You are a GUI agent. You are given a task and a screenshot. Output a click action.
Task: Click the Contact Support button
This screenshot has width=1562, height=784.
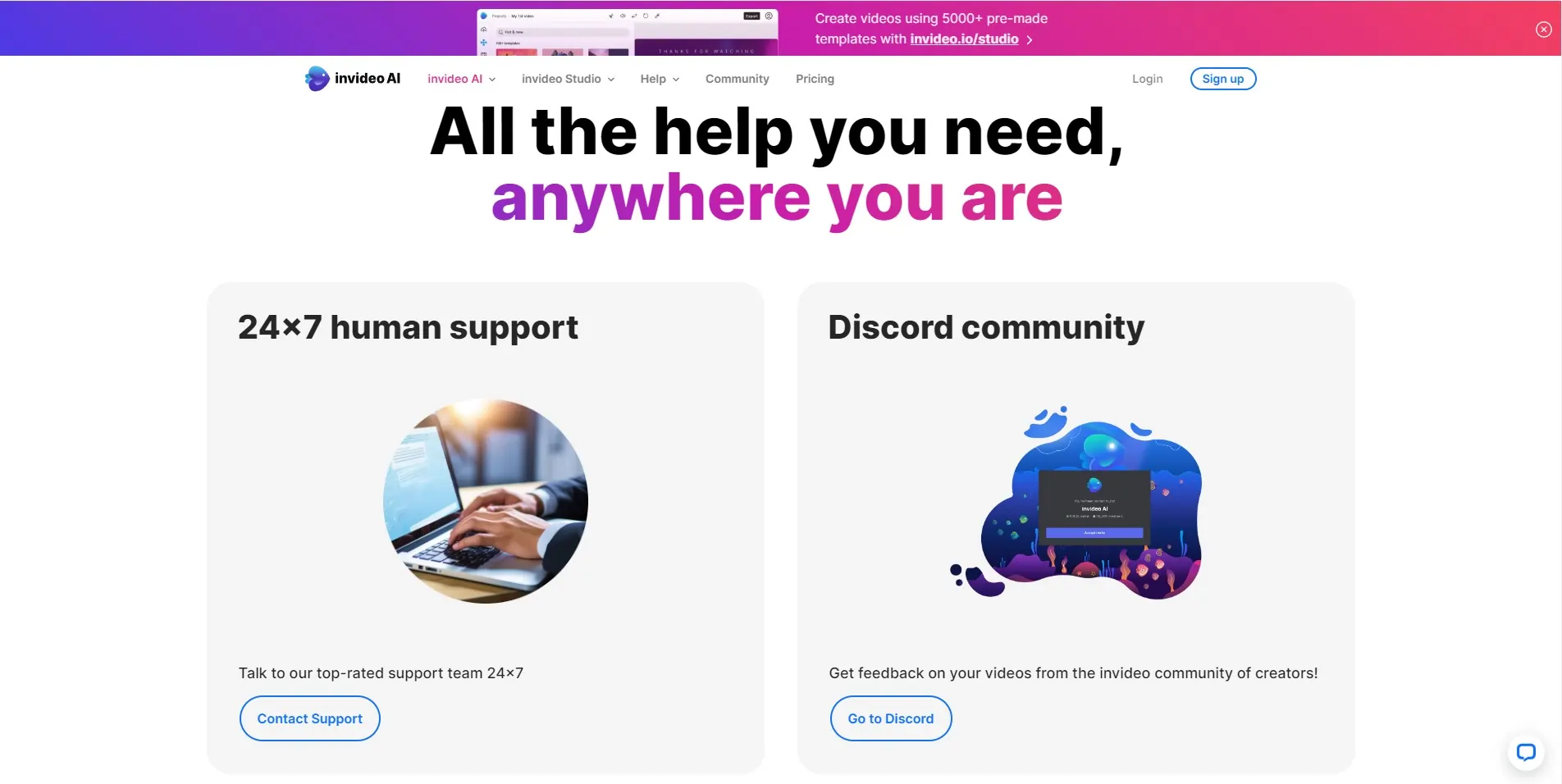[309, 718]
